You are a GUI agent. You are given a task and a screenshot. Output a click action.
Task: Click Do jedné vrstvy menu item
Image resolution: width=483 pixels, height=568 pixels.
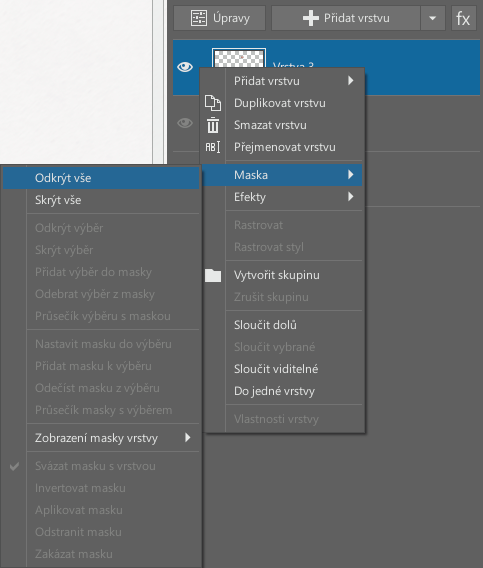click(294, 391)
